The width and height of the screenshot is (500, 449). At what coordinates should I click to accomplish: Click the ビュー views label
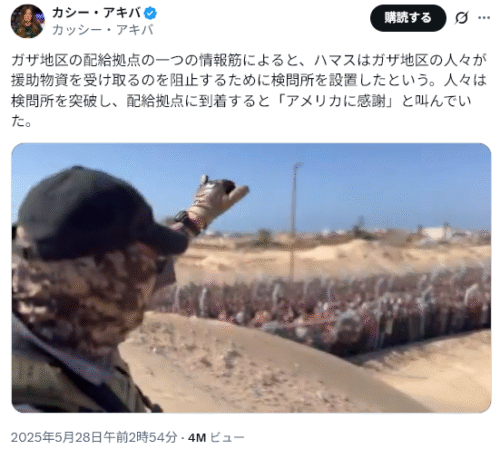coord(227,437)
